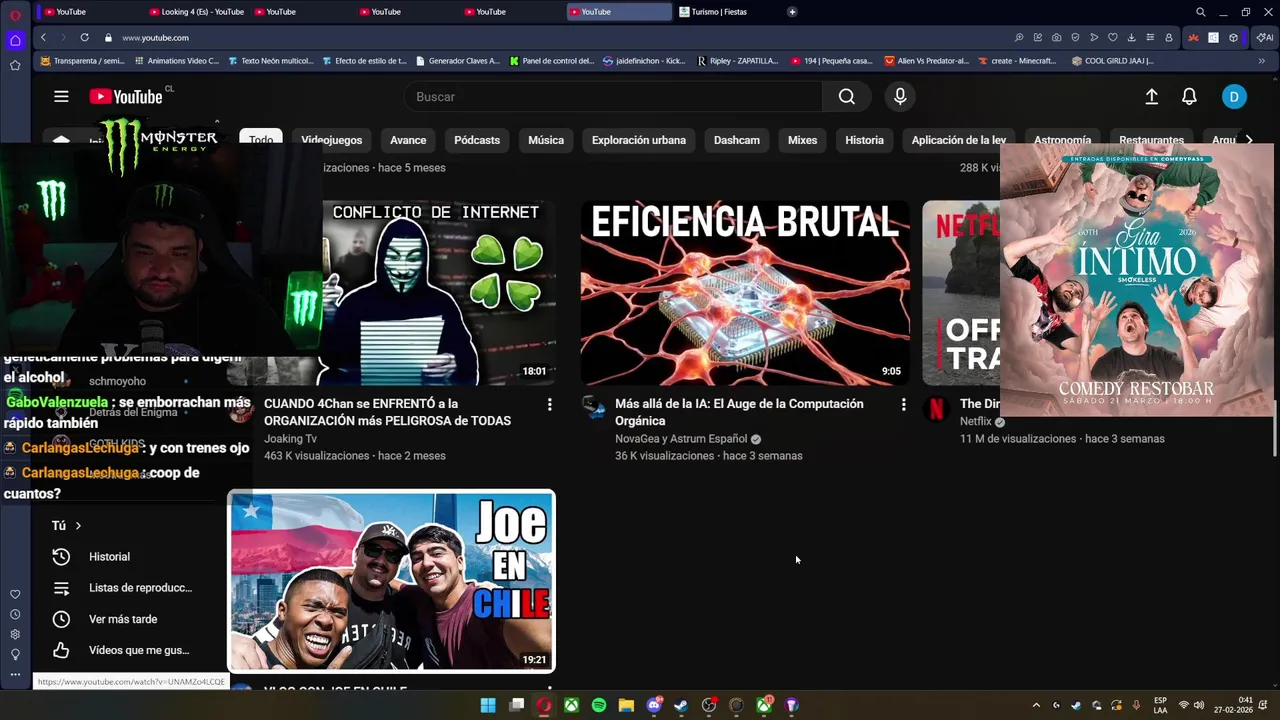
Task: Open the Opera Easy Setup sliders icon
Action: [x=1150, y=37]
